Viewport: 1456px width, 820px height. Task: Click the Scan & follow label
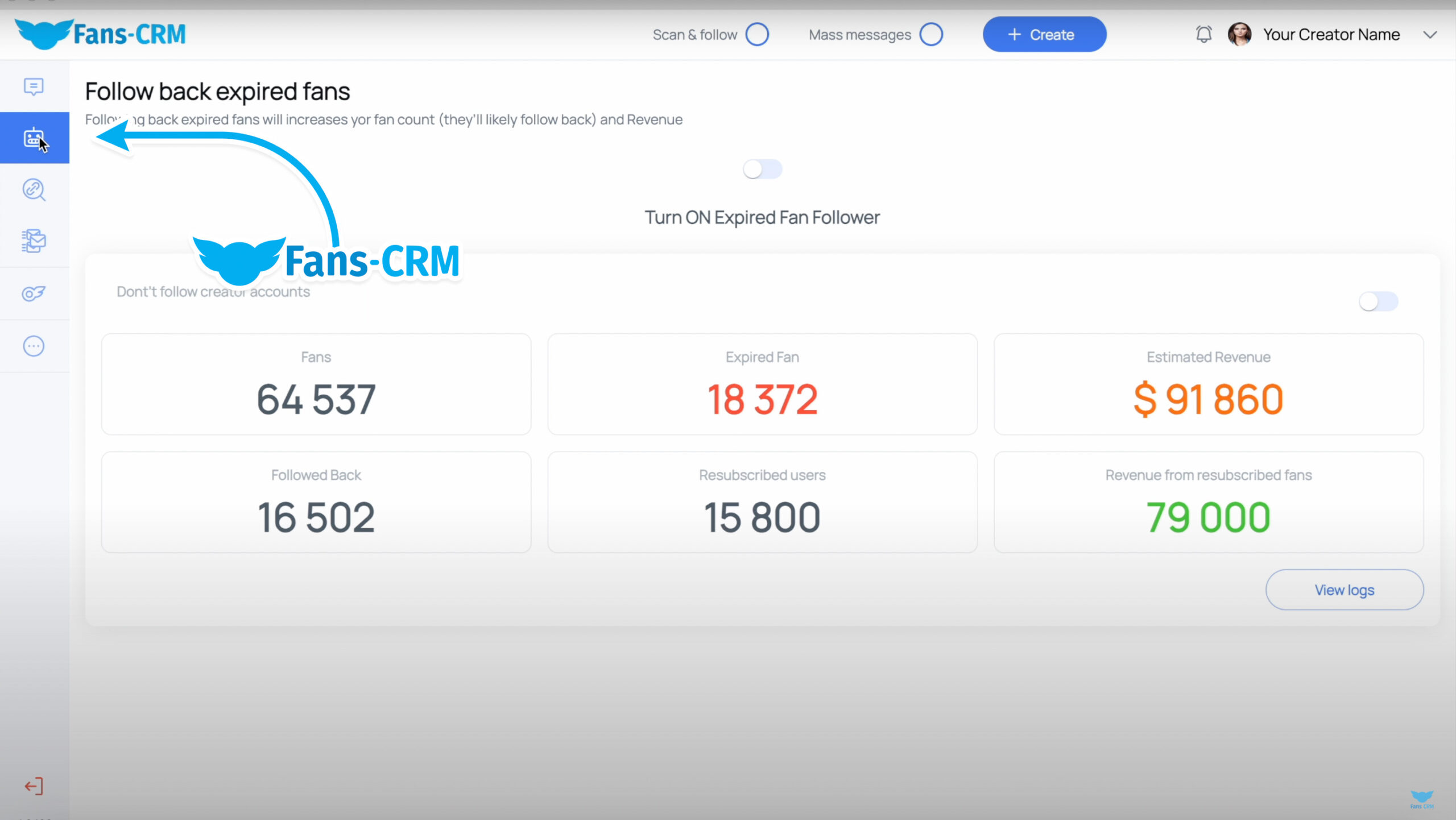tap(694, 35)
